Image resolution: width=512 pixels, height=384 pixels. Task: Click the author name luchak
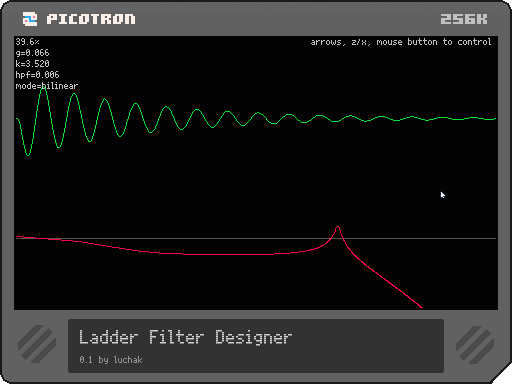coord(128,360)
